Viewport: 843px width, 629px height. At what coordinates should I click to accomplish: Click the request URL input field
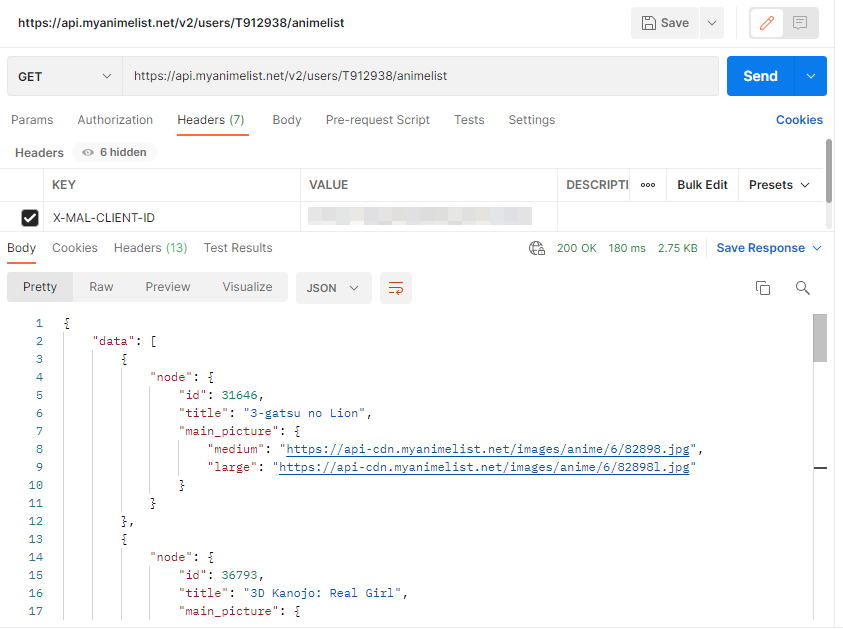(420, 76)
